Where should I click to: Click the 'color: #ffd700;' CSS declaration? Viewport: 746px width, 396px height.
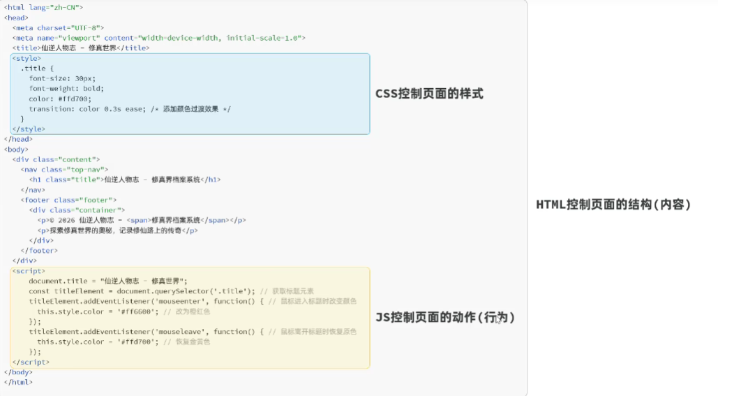point(60,99)
